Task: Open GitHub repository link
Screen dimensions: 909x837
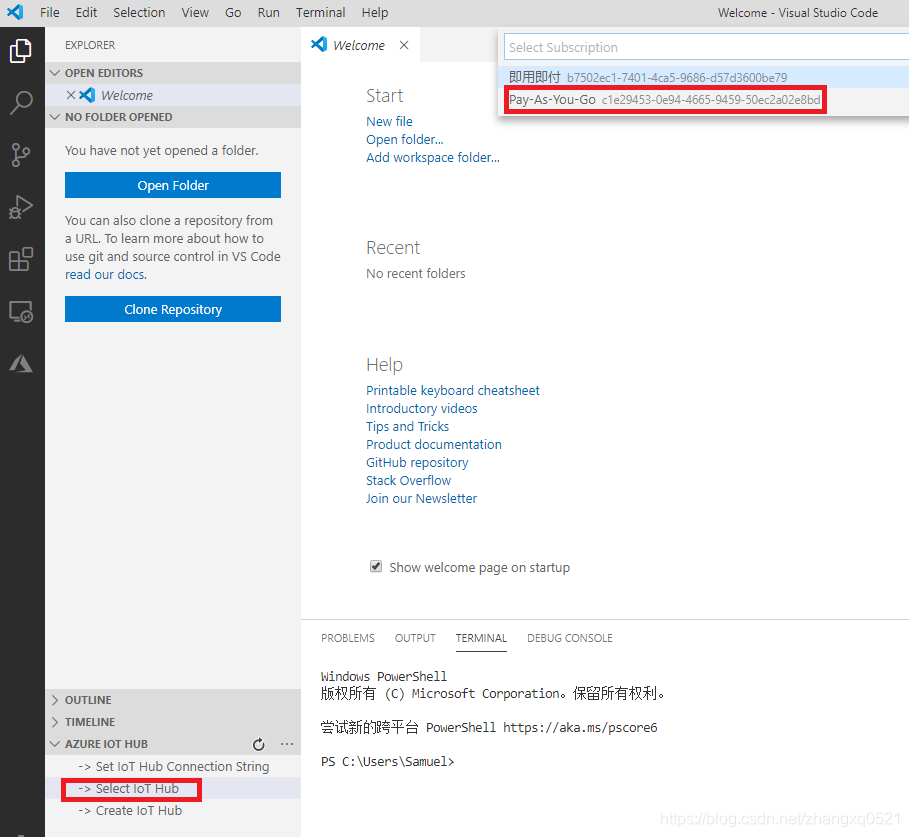Action: coord(417,463)
